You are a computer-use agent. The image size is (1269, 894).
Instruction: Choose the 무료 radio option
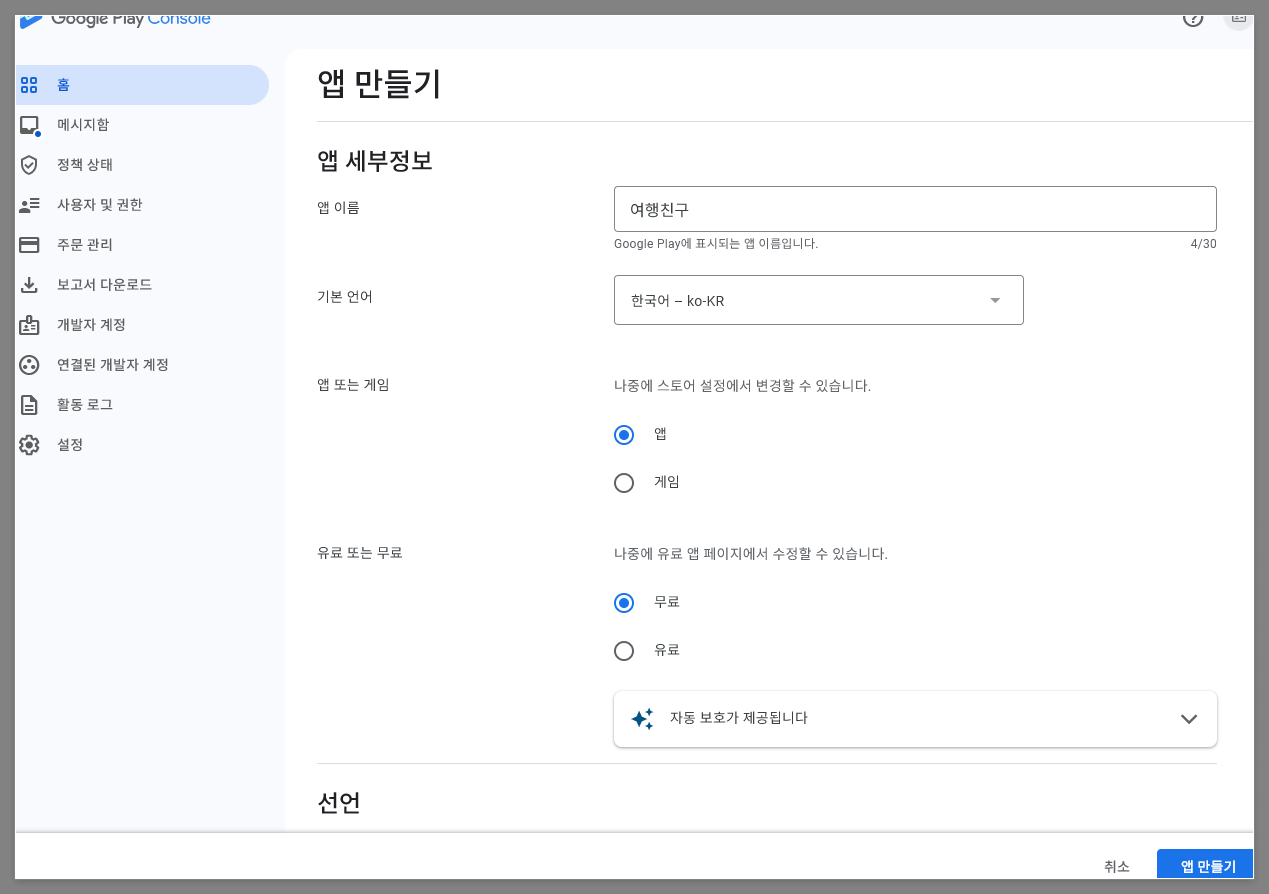coord(624,603)
